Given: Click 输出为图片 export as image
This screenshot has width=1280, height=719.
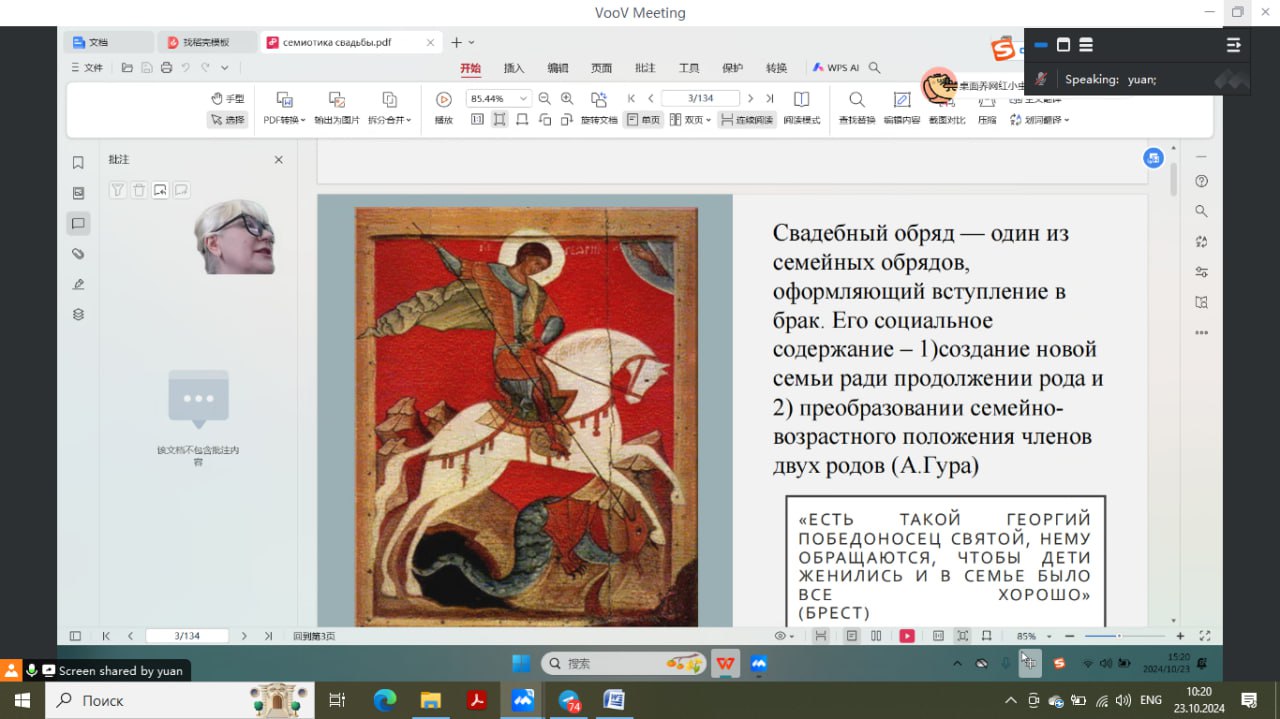Looking at the screenshot, I should pos(337,108).
